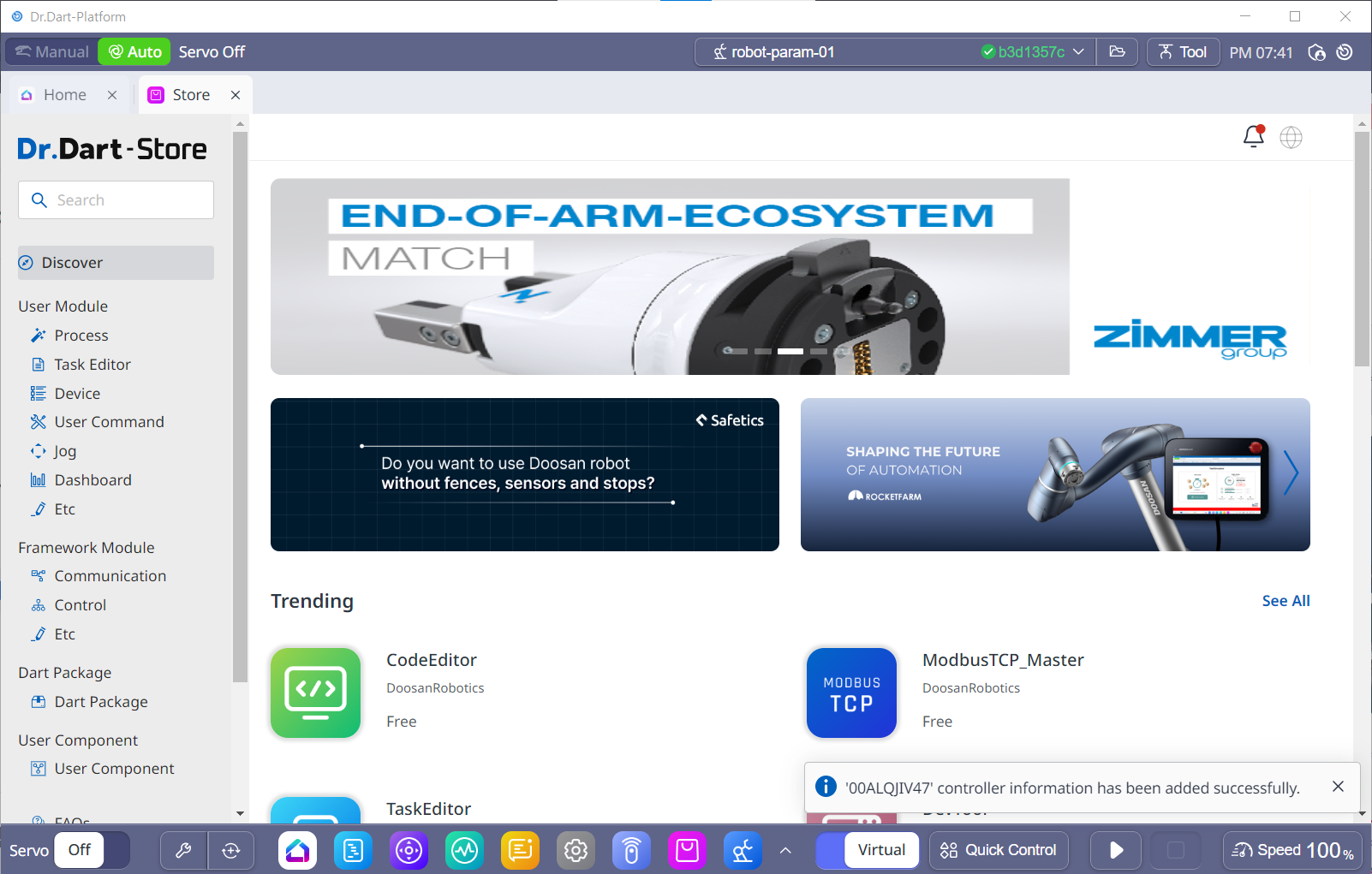Open the purple Jog icon in dock
1372x874 pixels.
point(409,850)
